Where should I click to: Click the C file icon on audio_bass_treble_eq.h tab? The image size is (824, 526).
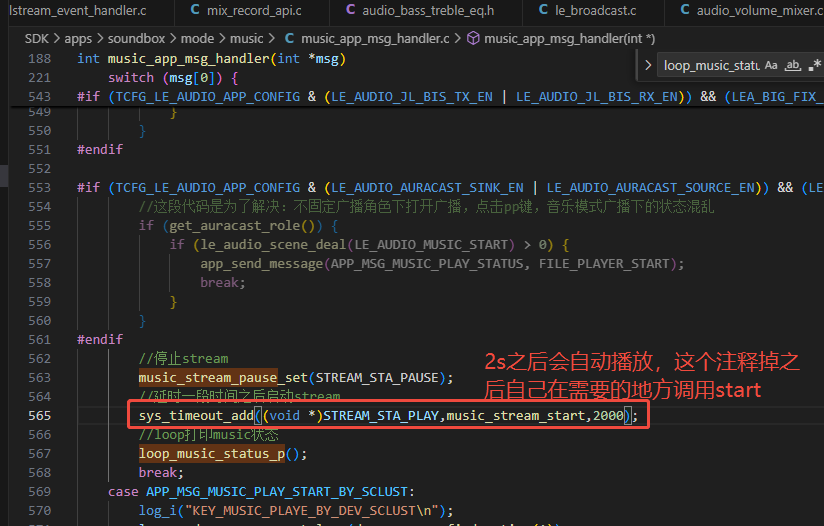coord(351,10)
